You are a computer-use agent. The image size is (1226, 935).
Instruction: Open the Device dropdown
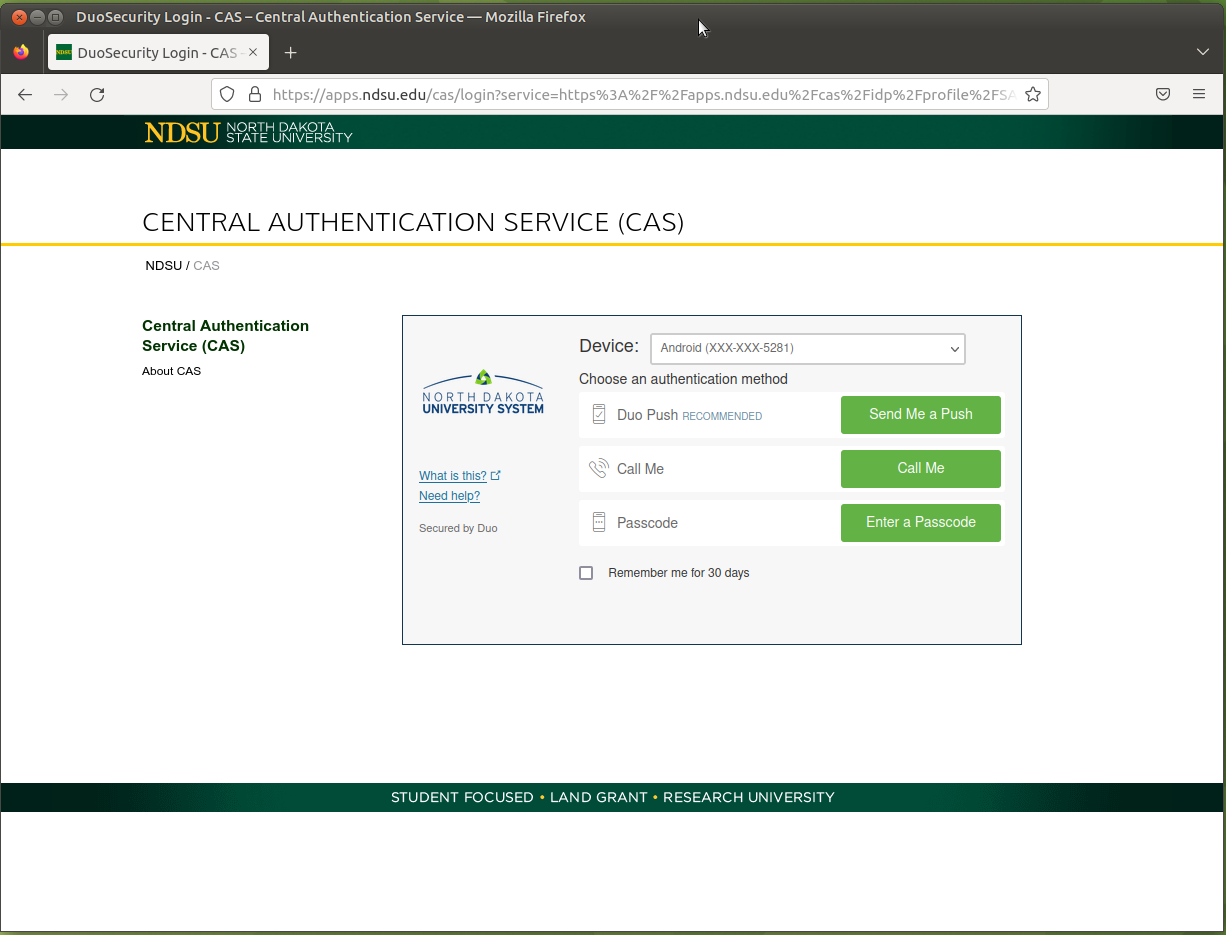pos(807,348)
